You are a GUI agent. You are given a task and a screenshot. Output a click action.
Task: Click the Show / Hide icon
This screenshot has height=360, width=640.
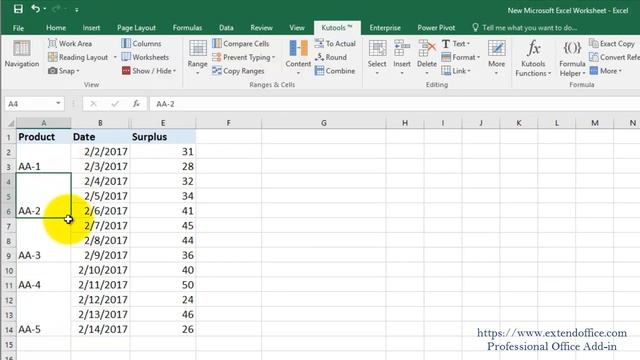tap(126, 71)
